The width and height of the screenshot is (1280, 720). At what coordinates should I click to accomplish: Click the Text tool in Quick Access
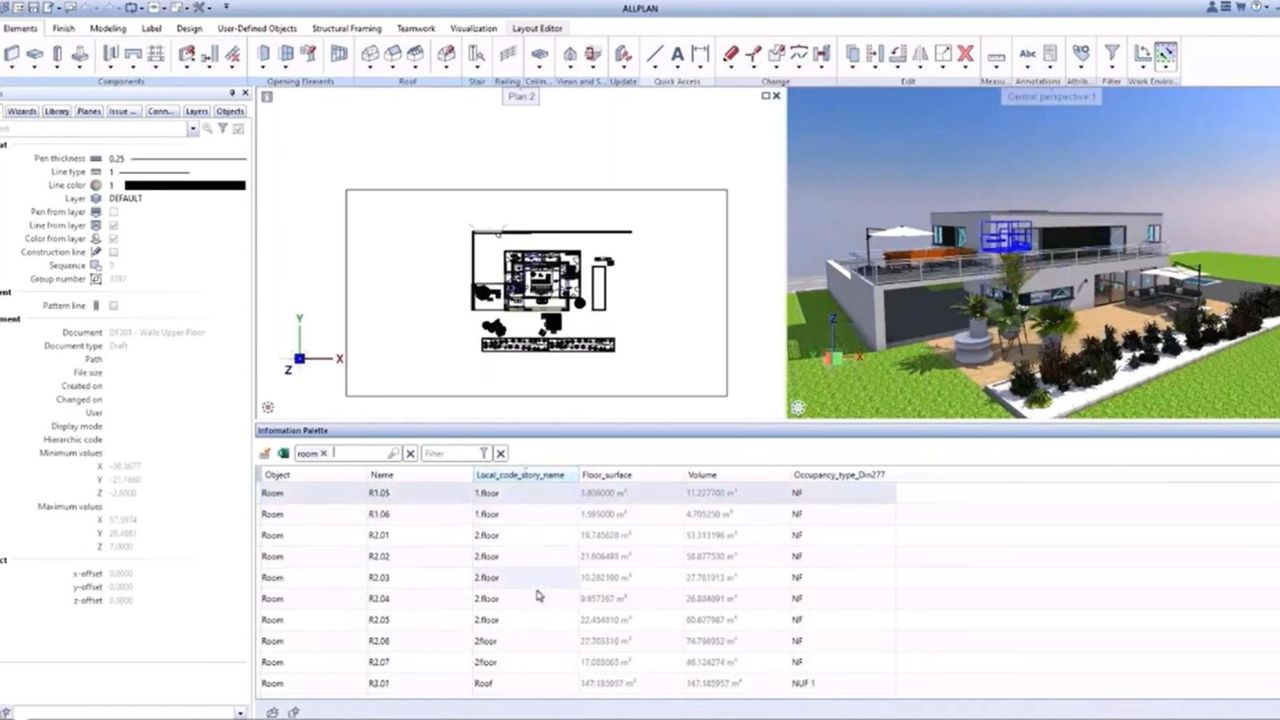point(678,54)
